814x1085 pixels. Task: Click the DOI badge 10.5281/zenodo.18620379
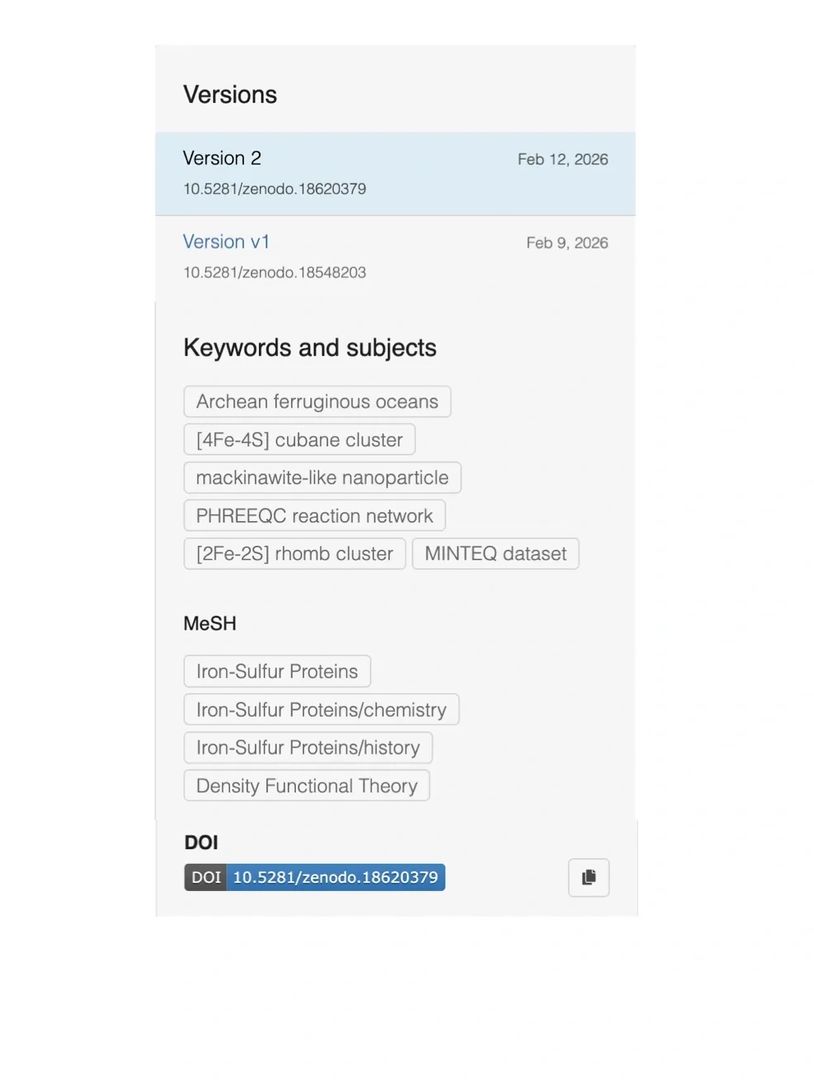pos(314,877)
